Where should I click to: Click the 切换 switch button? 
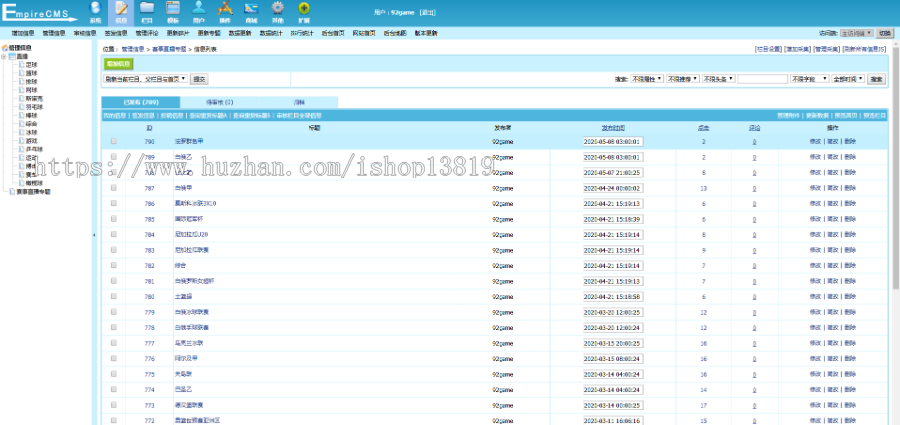(885, 33)
